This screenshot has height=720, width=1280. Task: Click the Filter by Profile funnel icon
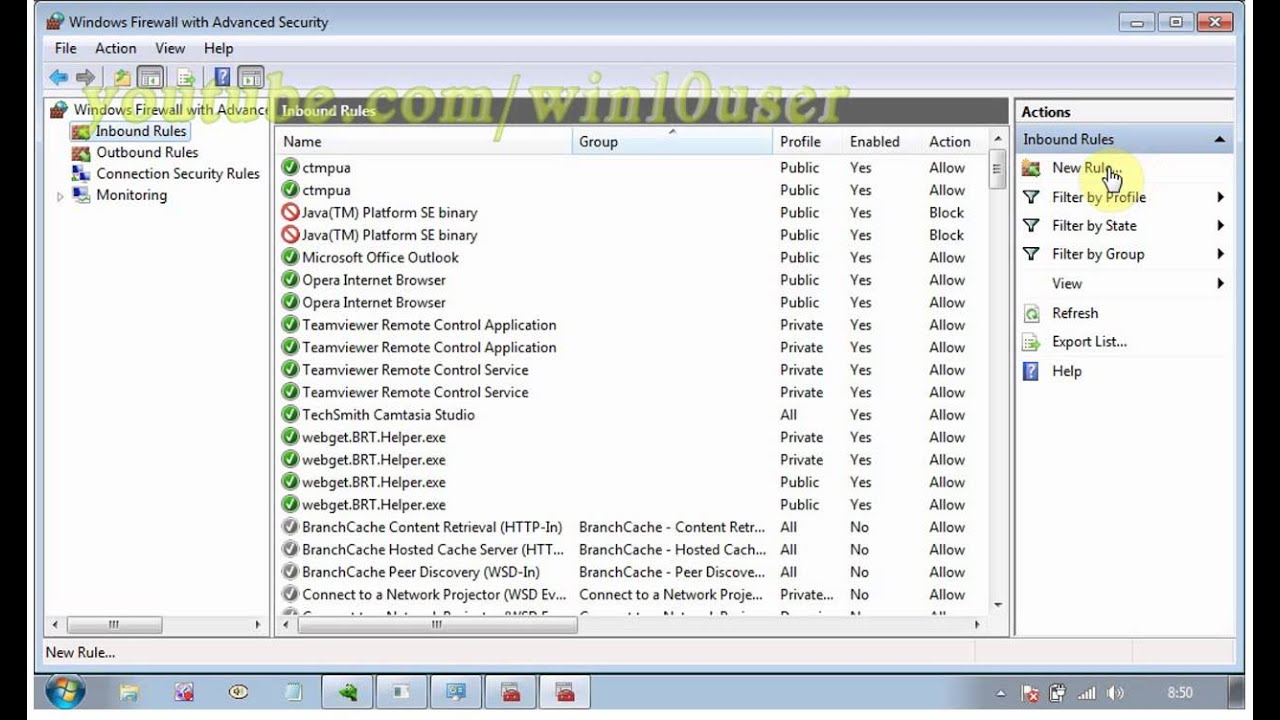click(1031, 197)
